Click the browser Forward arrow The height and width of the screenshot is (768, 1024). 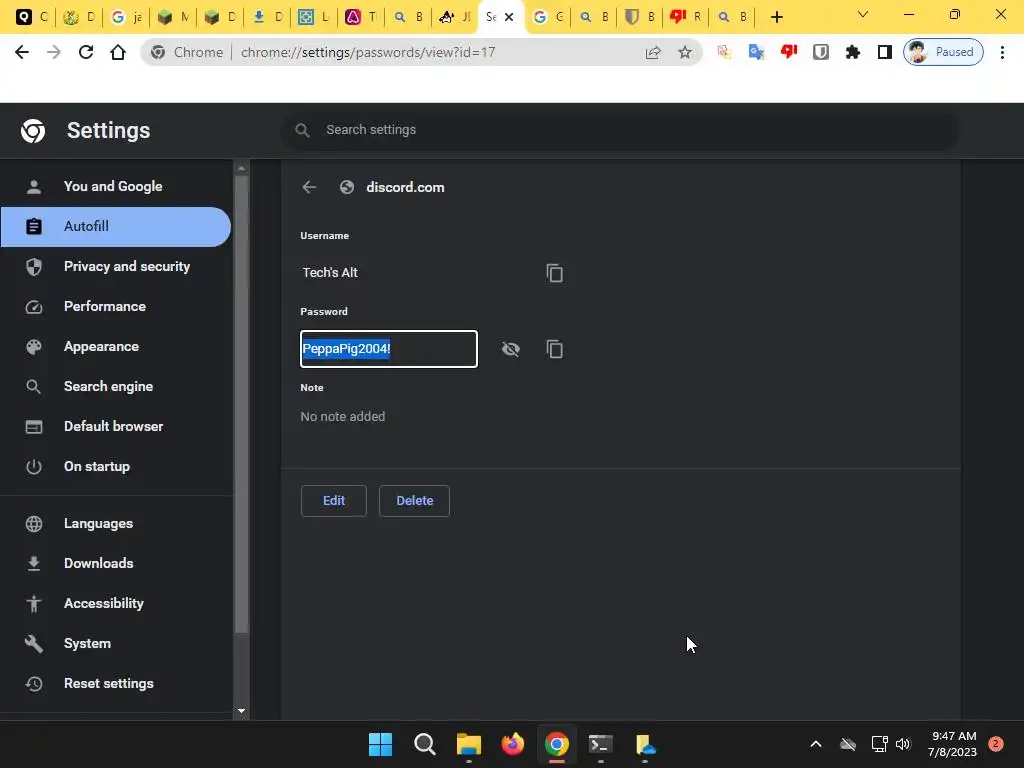pyautogui.click(x=54, y=52)
